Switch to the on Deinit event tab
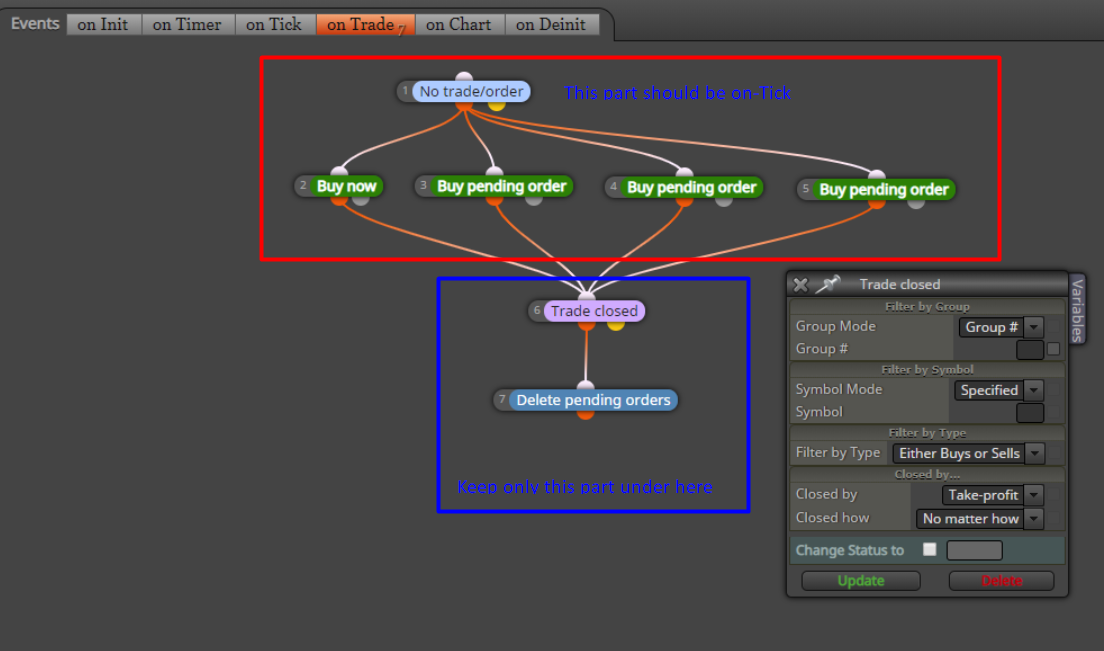This screenshot has height=651, width=1104. pyautogui.click(x=551, y=25)
